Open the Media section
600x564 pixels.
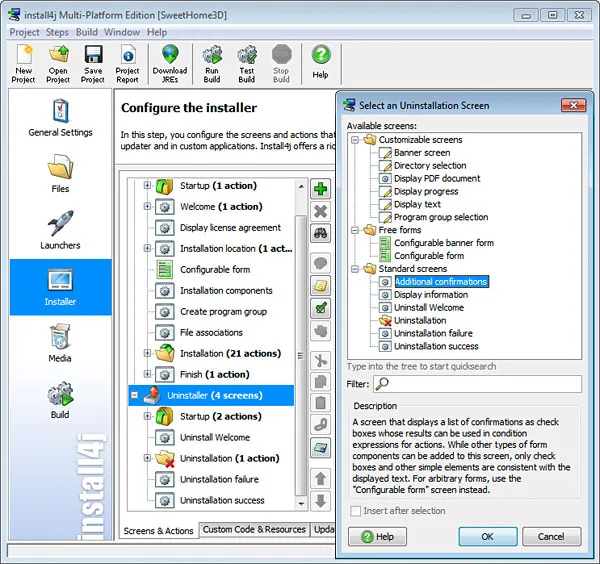(60, 343)
